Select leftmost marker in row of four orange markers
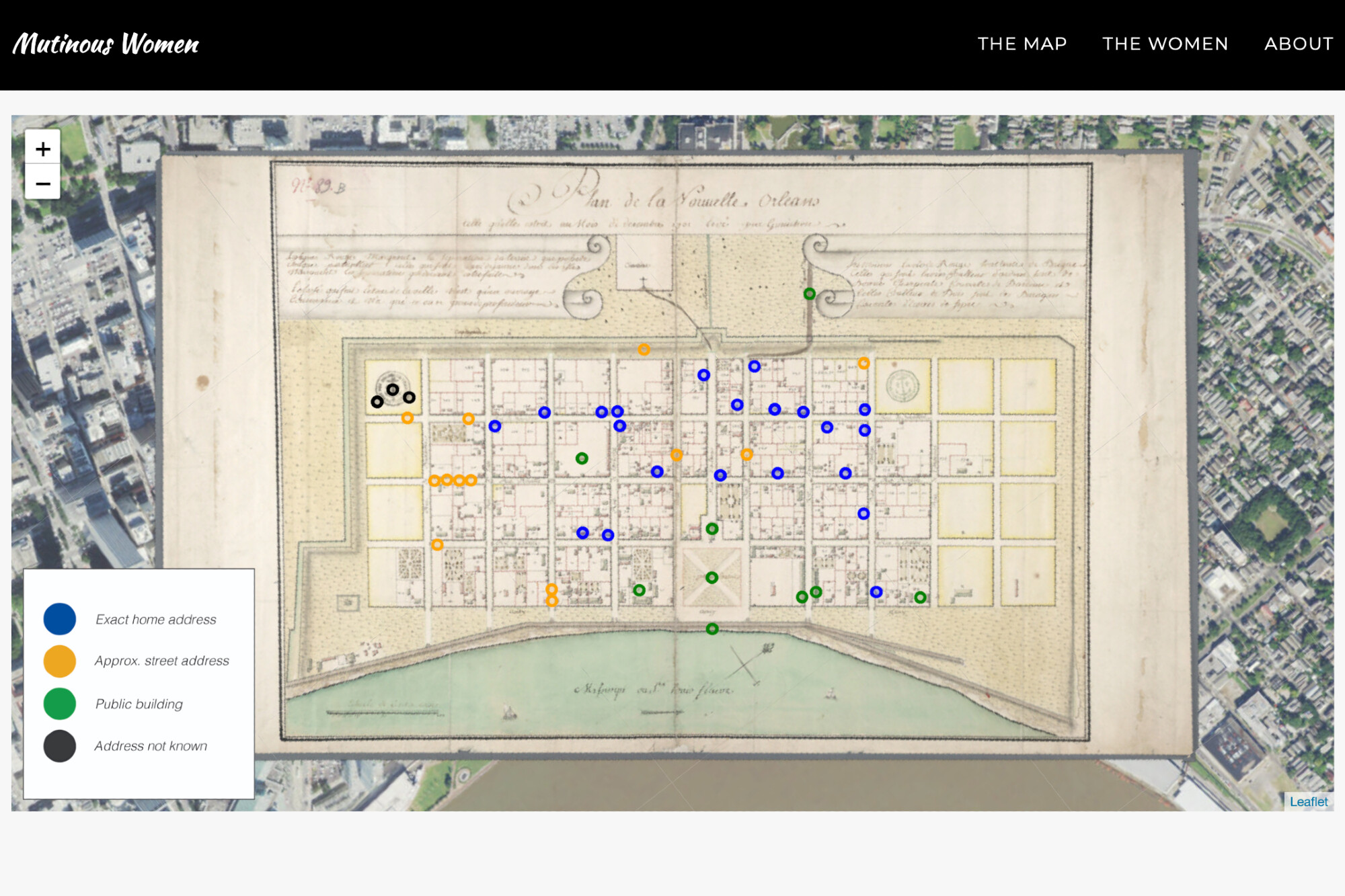The width and height of the screenshot is (1345, 896). click(x=434, y=481)
